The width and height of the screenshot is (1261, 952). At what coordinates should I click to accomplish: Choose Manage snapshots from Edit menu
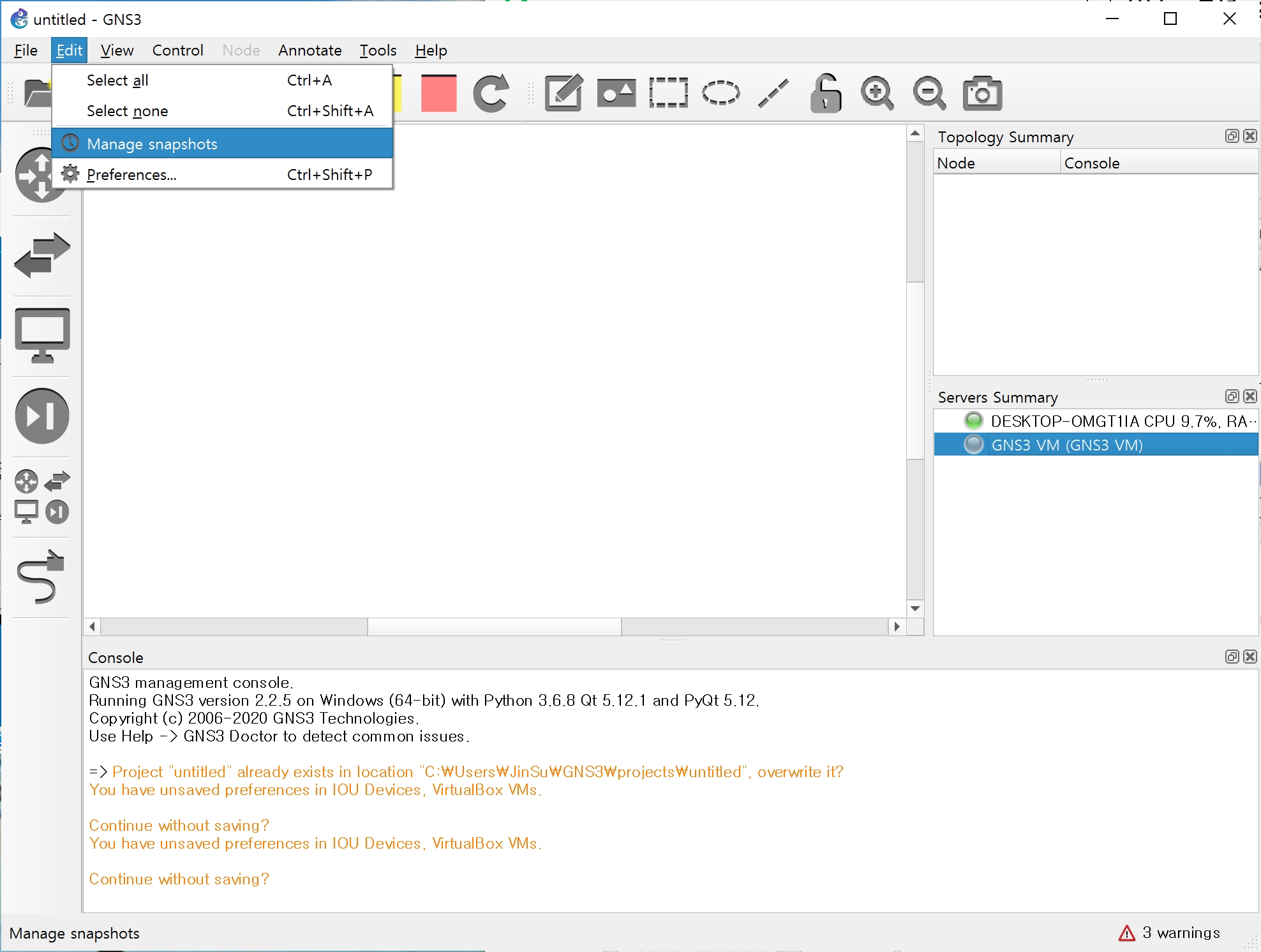tap(153, 144)
